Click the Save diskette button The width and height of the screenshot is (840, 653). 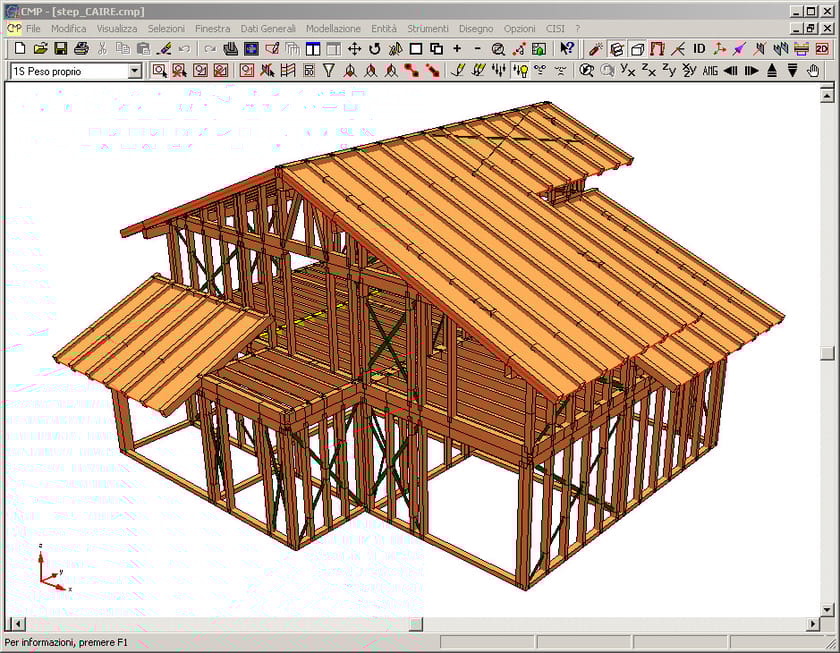coord(61,47)
